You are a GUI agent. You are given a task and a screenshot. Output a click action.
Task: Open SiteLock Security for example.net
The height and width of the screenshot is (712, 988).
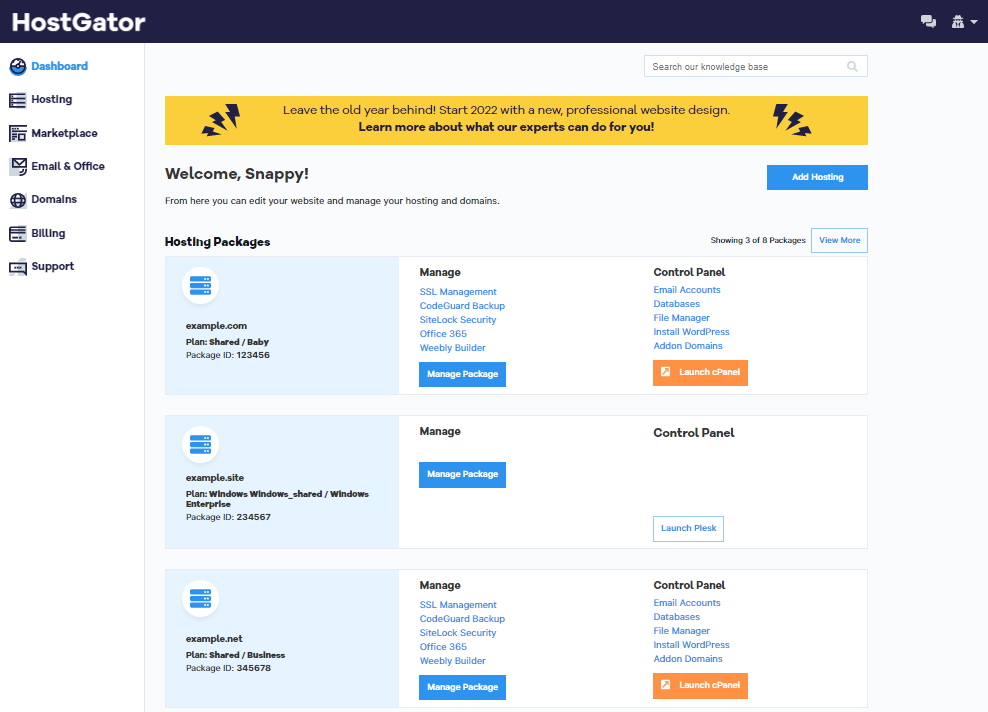(458, 633)
